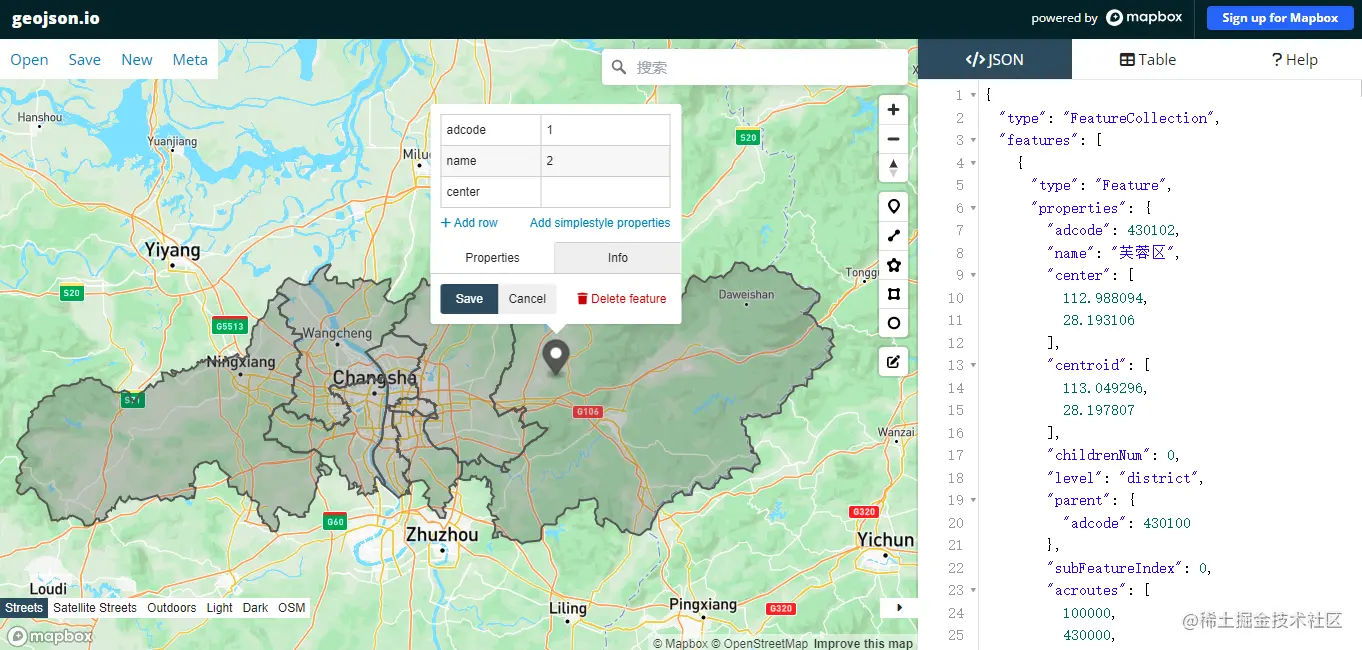Click Cancel in the feature popup
The image size is (1362, 650).
(x=527, y=299)
